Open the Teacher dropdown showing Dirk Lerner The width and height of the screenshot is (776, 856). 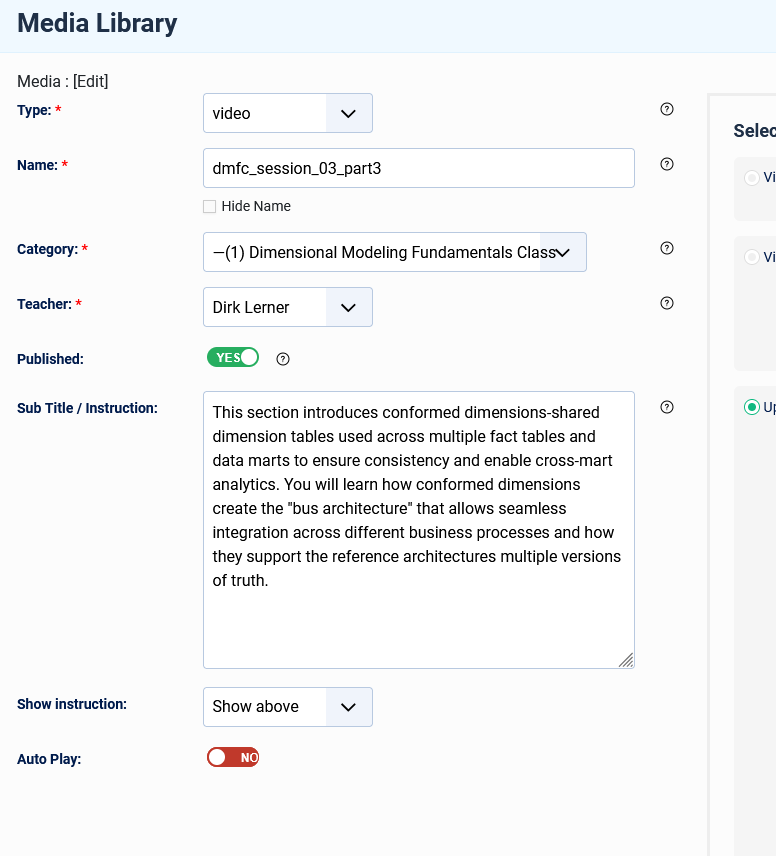[288, 307]
